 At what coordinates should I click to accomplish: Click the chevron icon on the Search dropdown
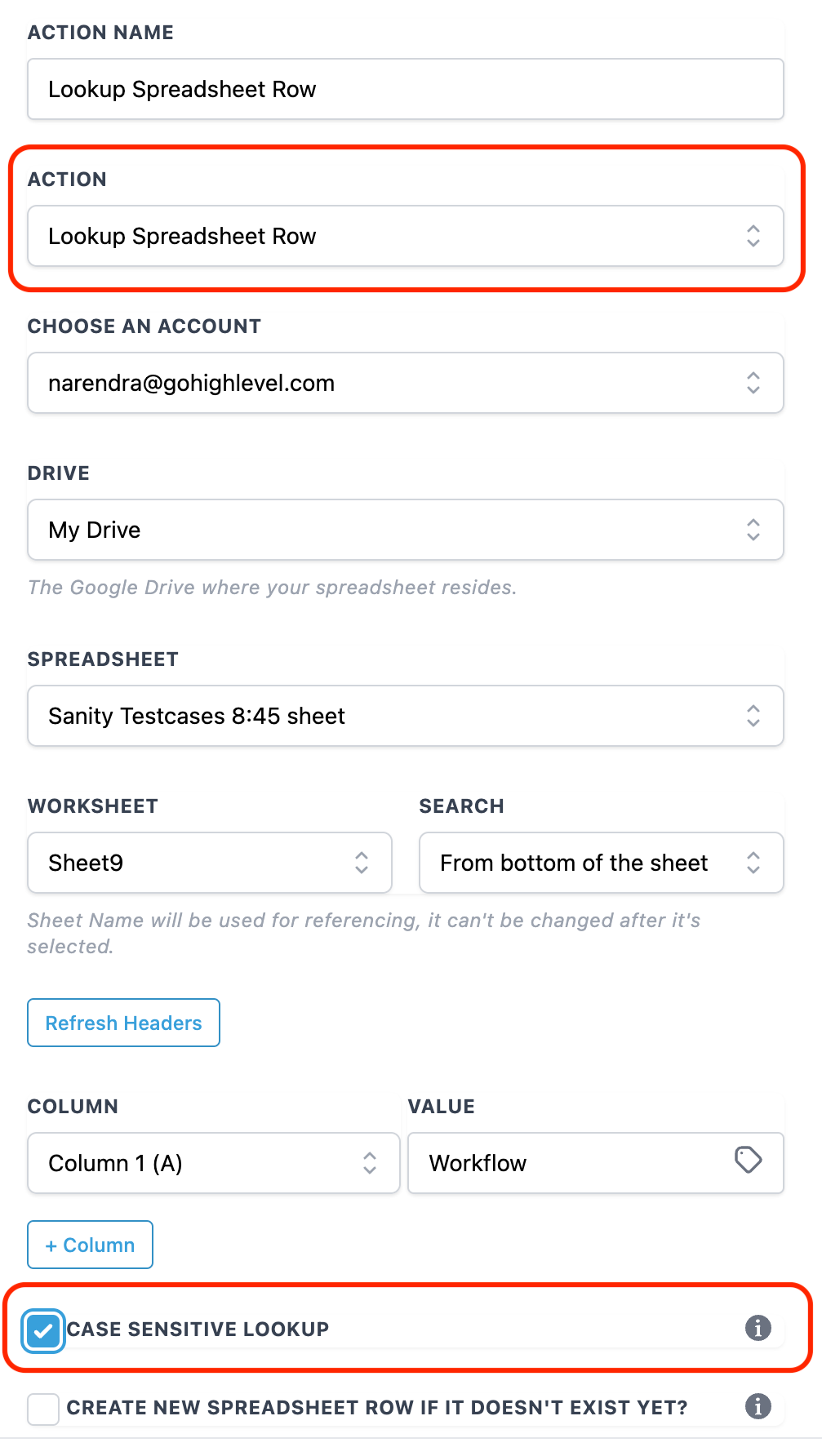pyautogui.click(x=754, y=863)
